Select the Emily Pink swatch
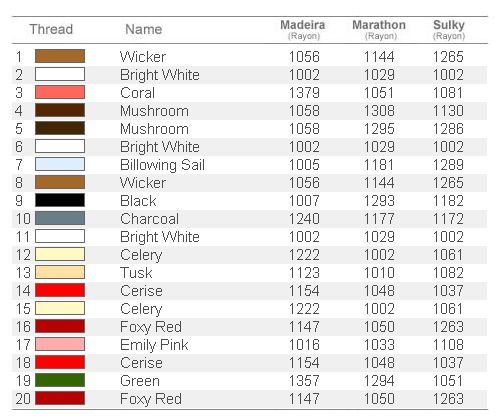 [60, 344]
